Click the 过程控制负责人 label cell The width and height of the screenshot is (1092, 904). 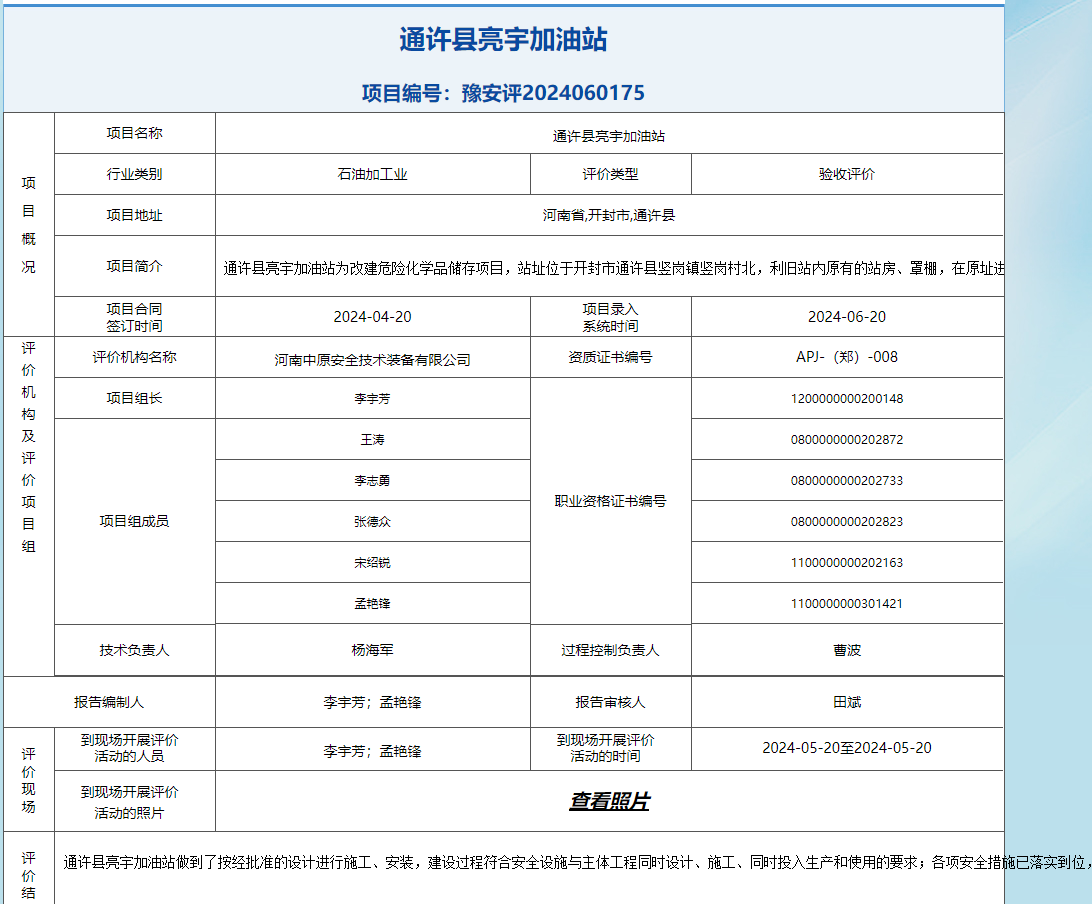click(x=611, y=650)
